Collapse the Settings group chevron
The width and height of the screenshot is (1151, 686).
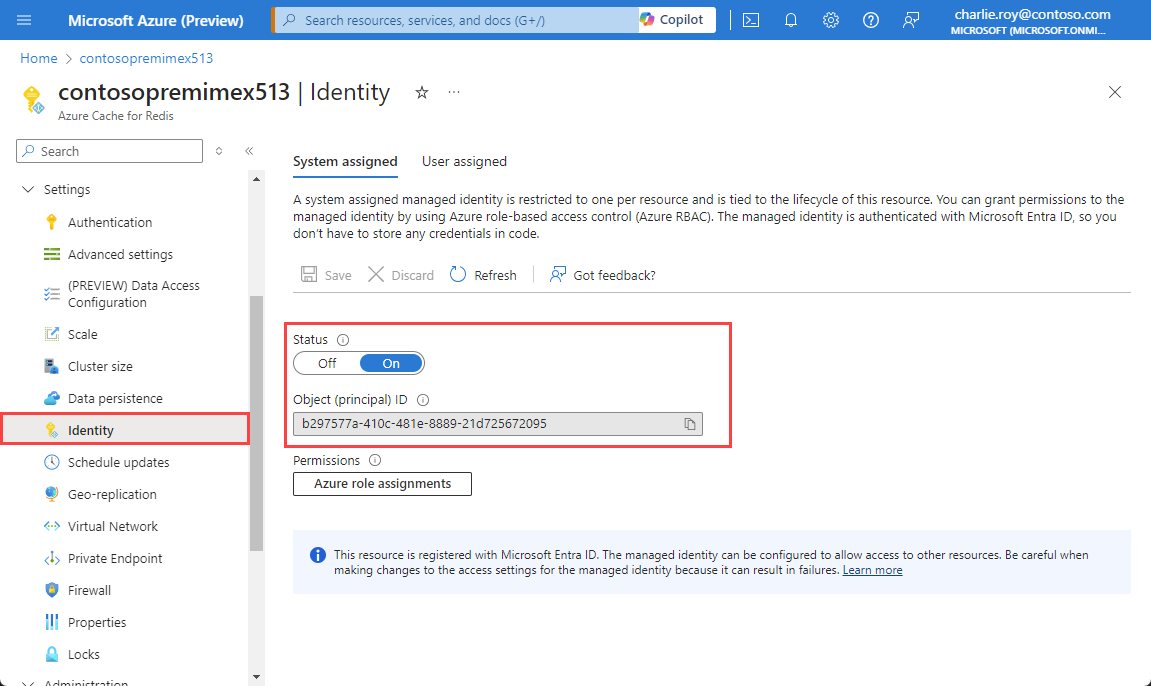[x=28, y=189]
